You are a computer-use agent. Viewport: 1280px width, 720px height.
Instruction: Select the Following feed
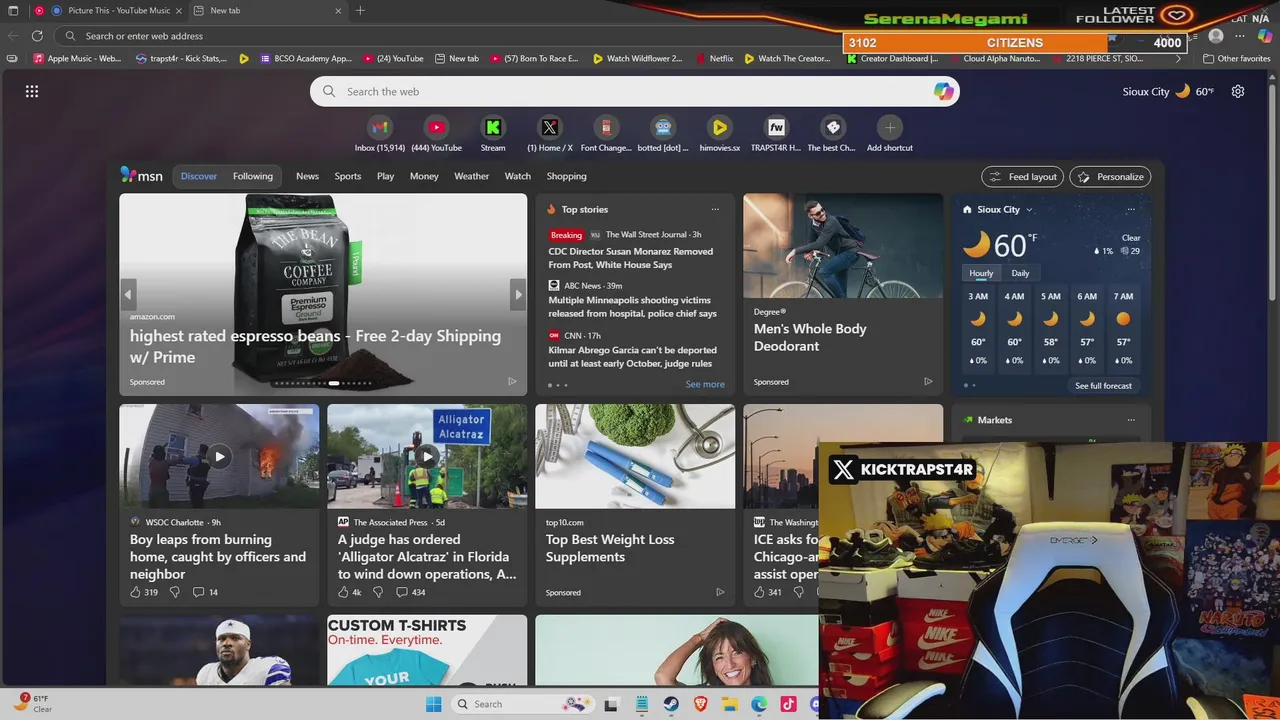(253, 176)
